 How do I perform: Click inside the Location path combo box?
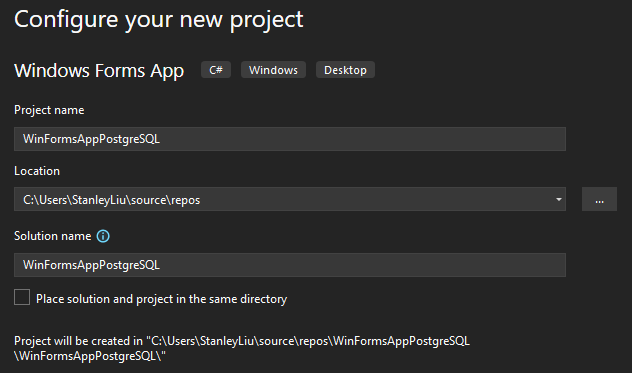click(x=290, y=199)
